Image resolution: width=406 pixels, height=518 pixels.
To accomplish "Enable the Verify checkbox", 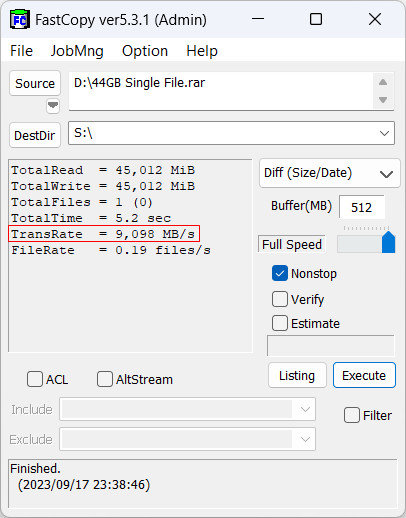I will pyautogui.click(x=280, y=299).
